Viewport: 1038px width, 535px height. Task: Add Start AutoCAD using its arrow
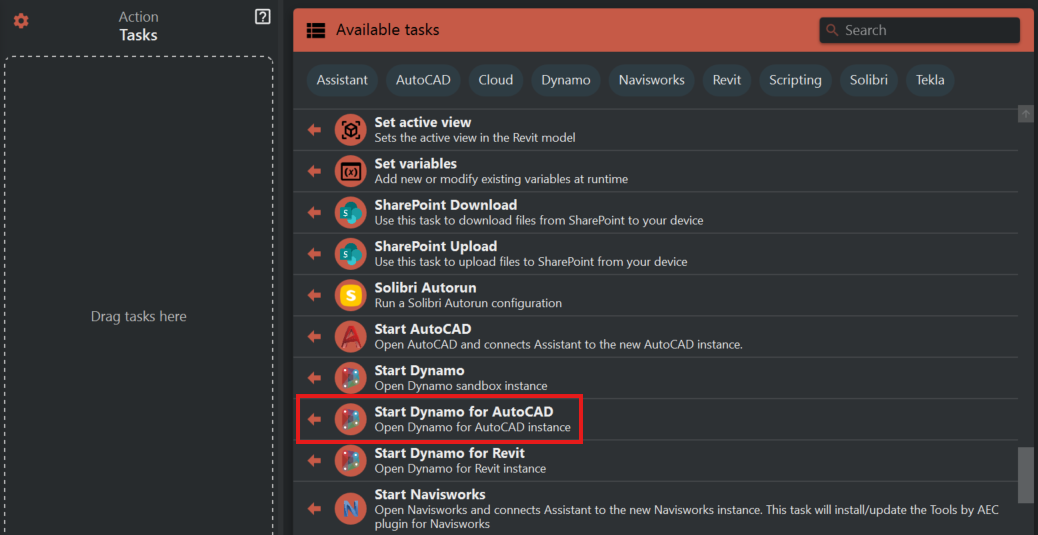pos(314,336)
